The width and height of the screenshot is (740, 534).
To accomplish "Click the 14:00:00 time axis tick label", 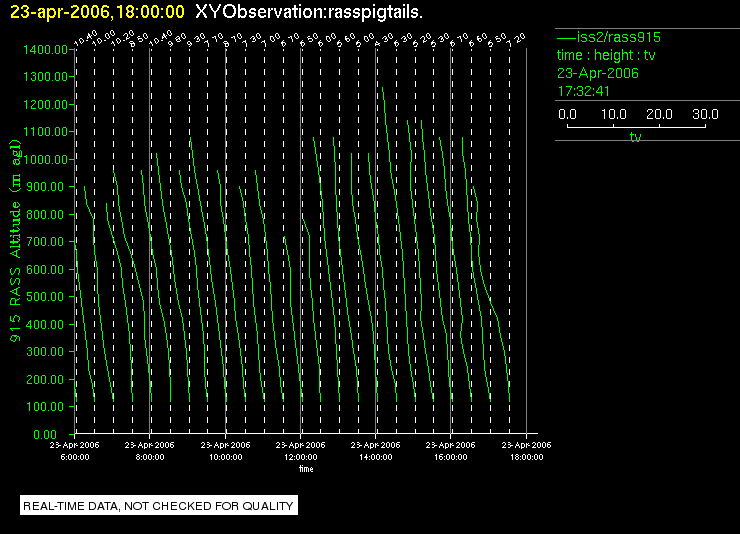I will tap(376, 457).
